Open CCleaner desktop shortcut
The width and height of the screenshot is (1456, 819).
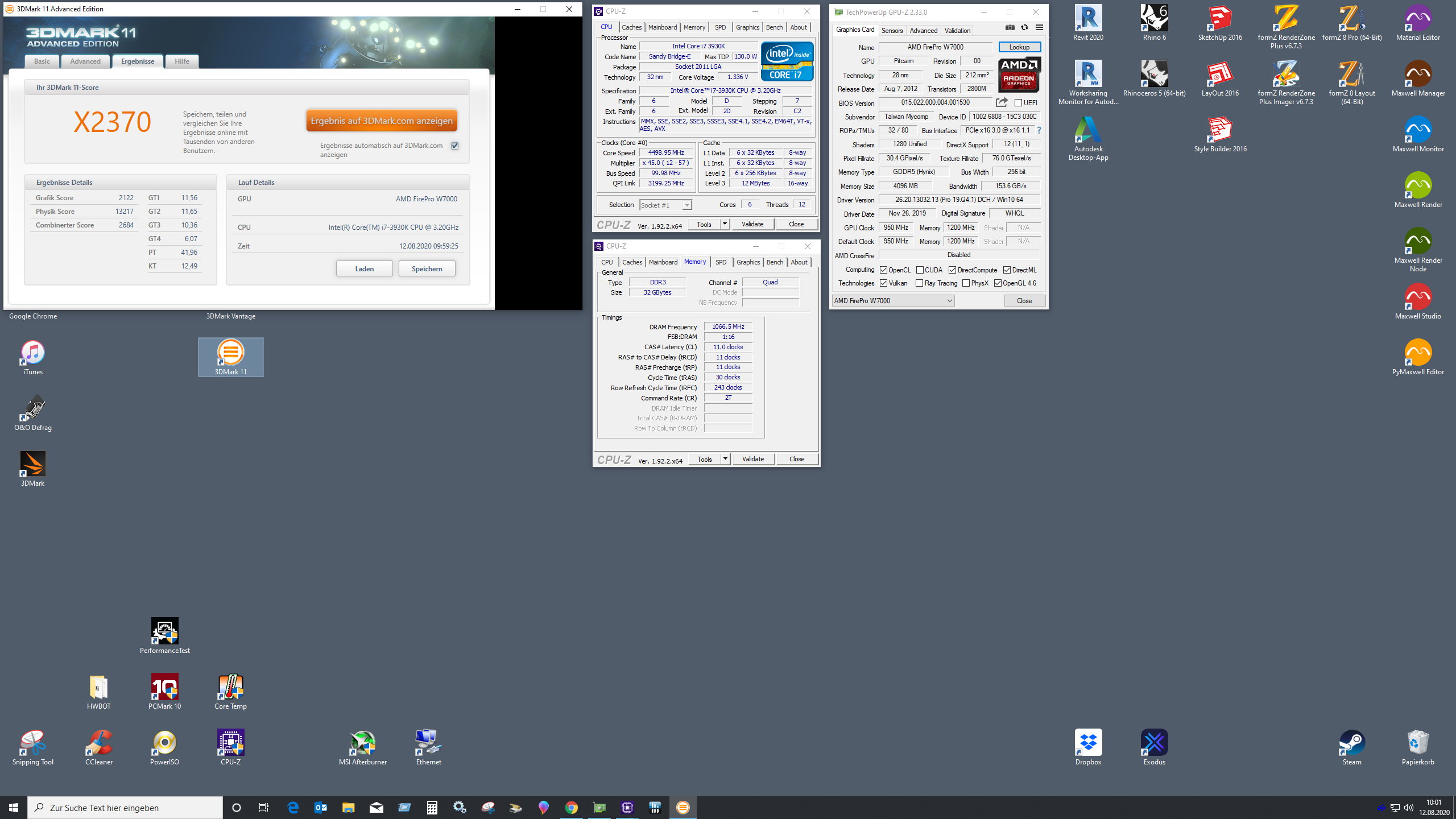pos(98,747)
